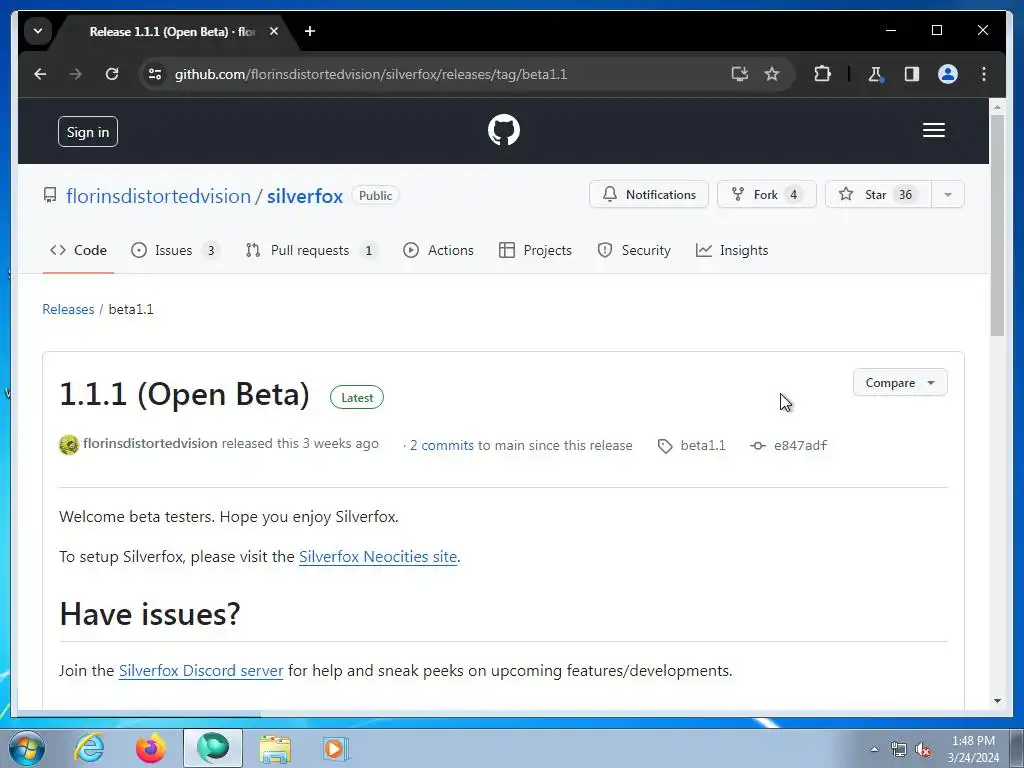This screenshot has width=1024, height=768.
Task: Open a new browser tab with plus icon
Action: point(310,31)
